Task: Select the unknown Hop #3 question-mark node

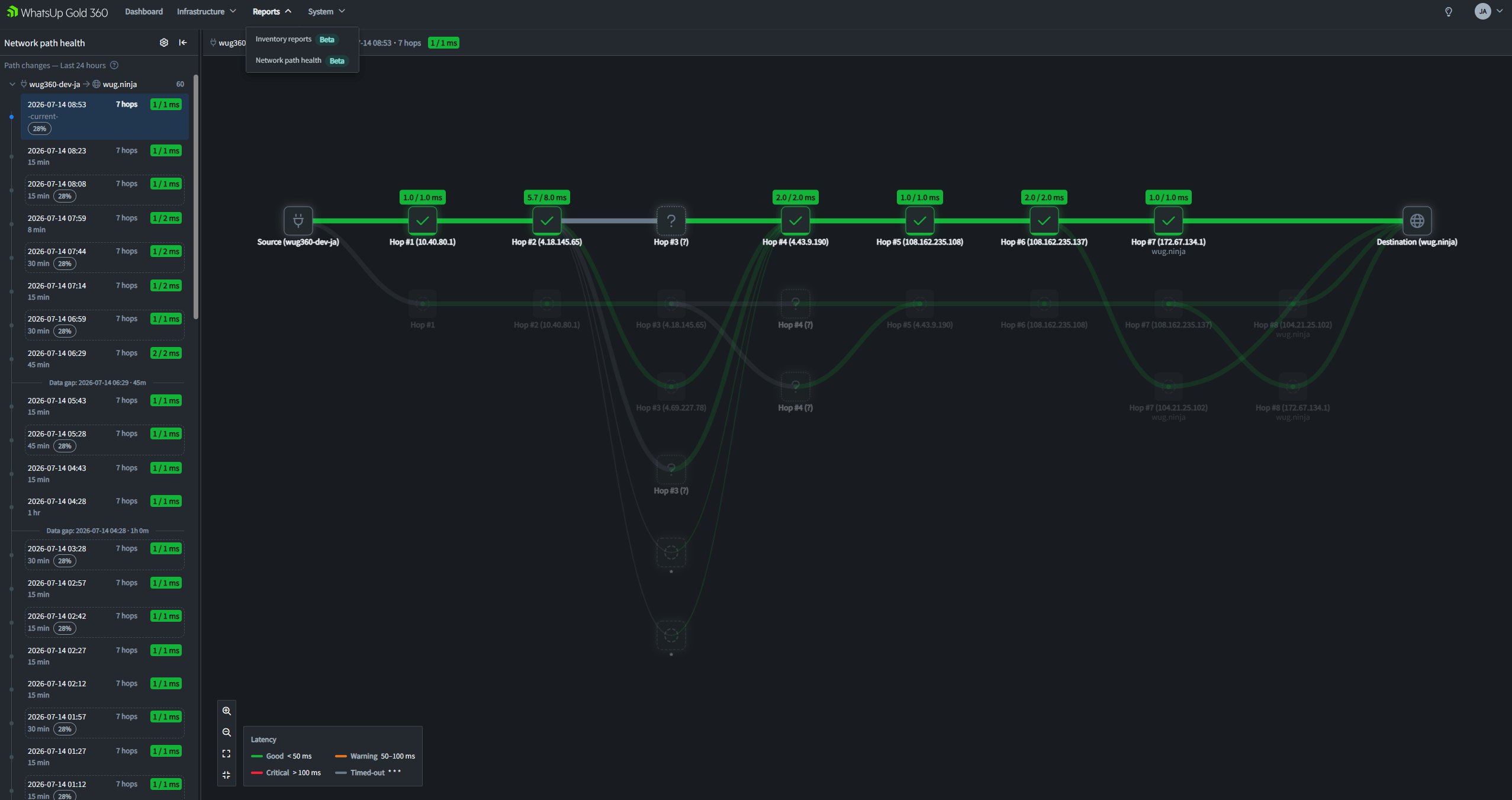Action: tap(671, 221)
